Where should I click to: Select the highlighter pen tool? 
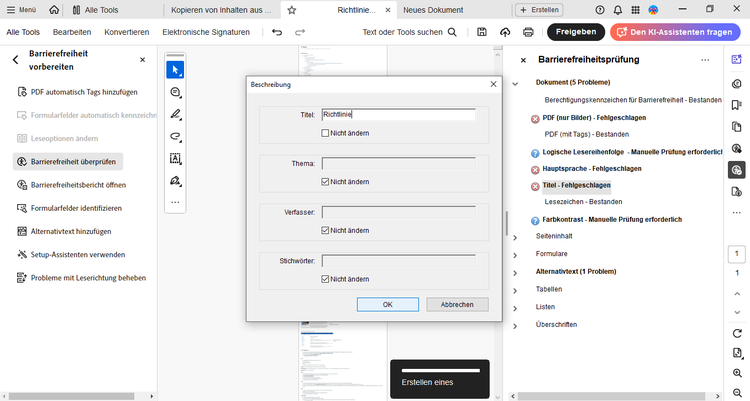pos(175,114)
